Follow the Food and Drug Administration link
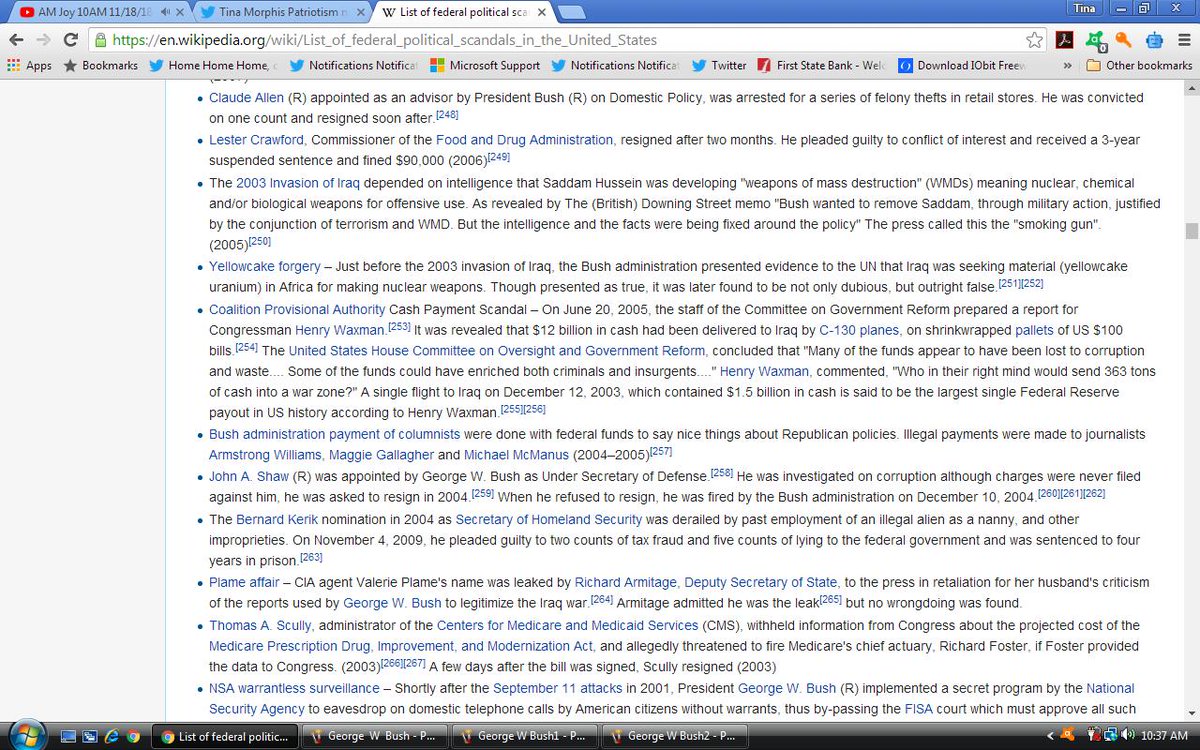This screenshot has height=750, width=1200. point(524,140)
